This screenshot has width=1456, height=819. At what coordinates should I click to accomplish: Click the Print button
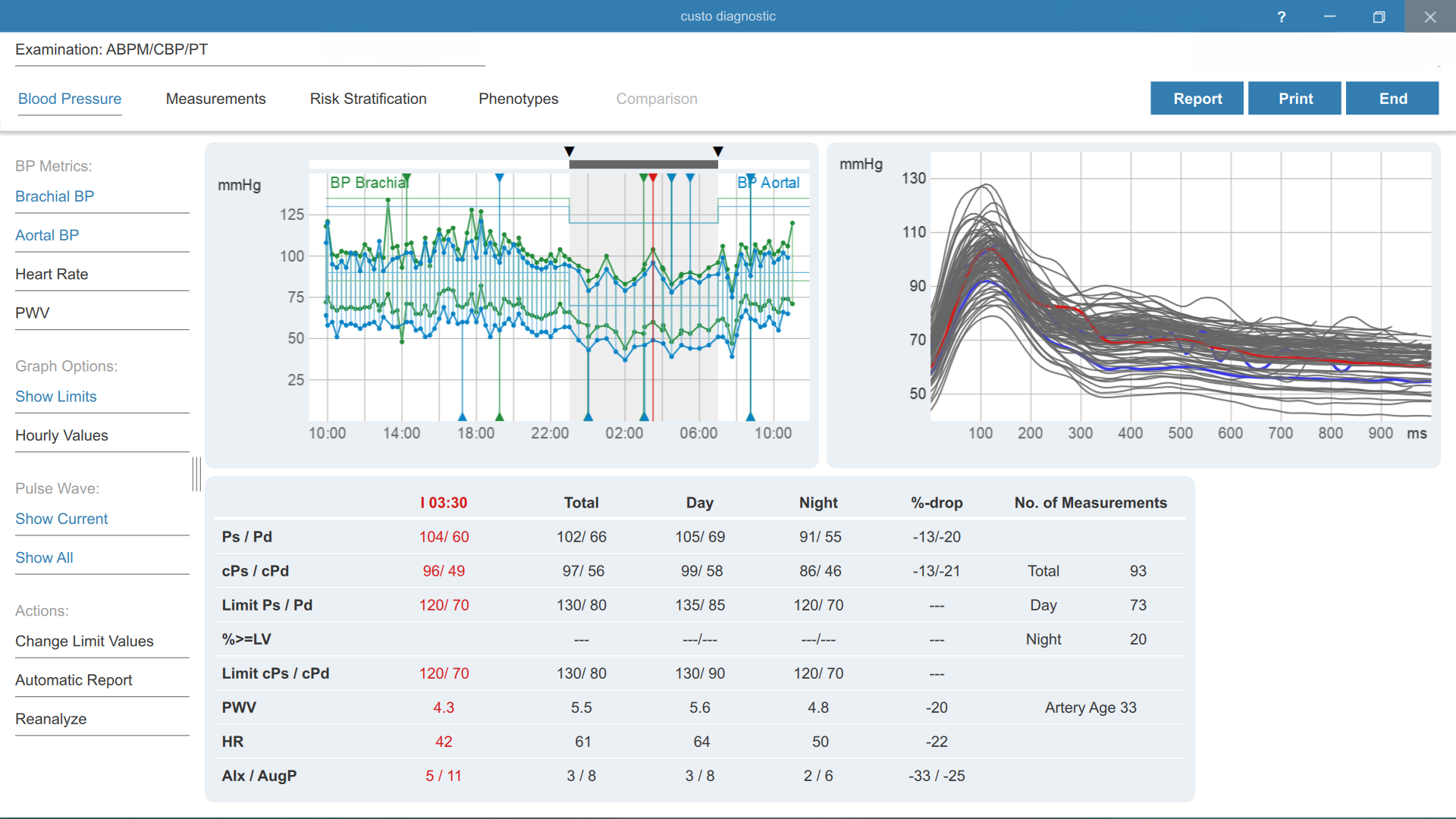point(1295,99)
